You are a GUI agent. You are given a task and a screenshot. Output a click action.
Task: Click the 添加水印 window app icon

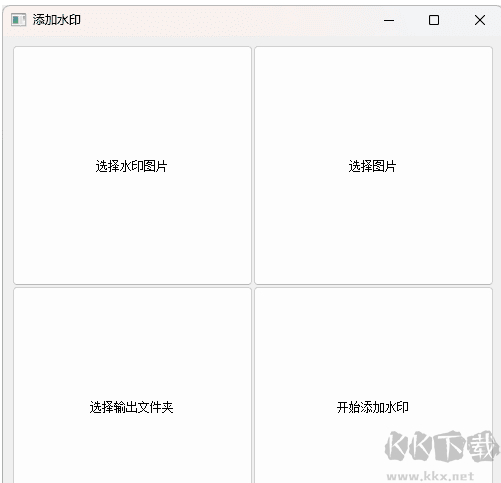click(x=18, y=20)
